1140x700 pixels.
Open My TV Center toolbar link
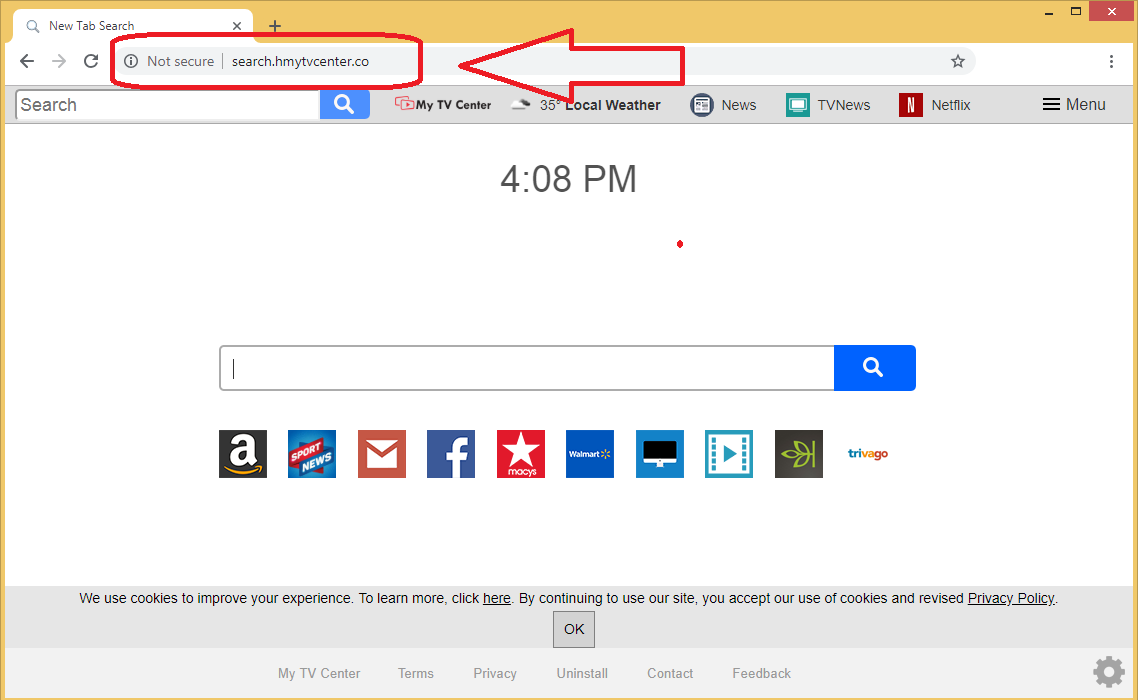(x=443, y=105)
